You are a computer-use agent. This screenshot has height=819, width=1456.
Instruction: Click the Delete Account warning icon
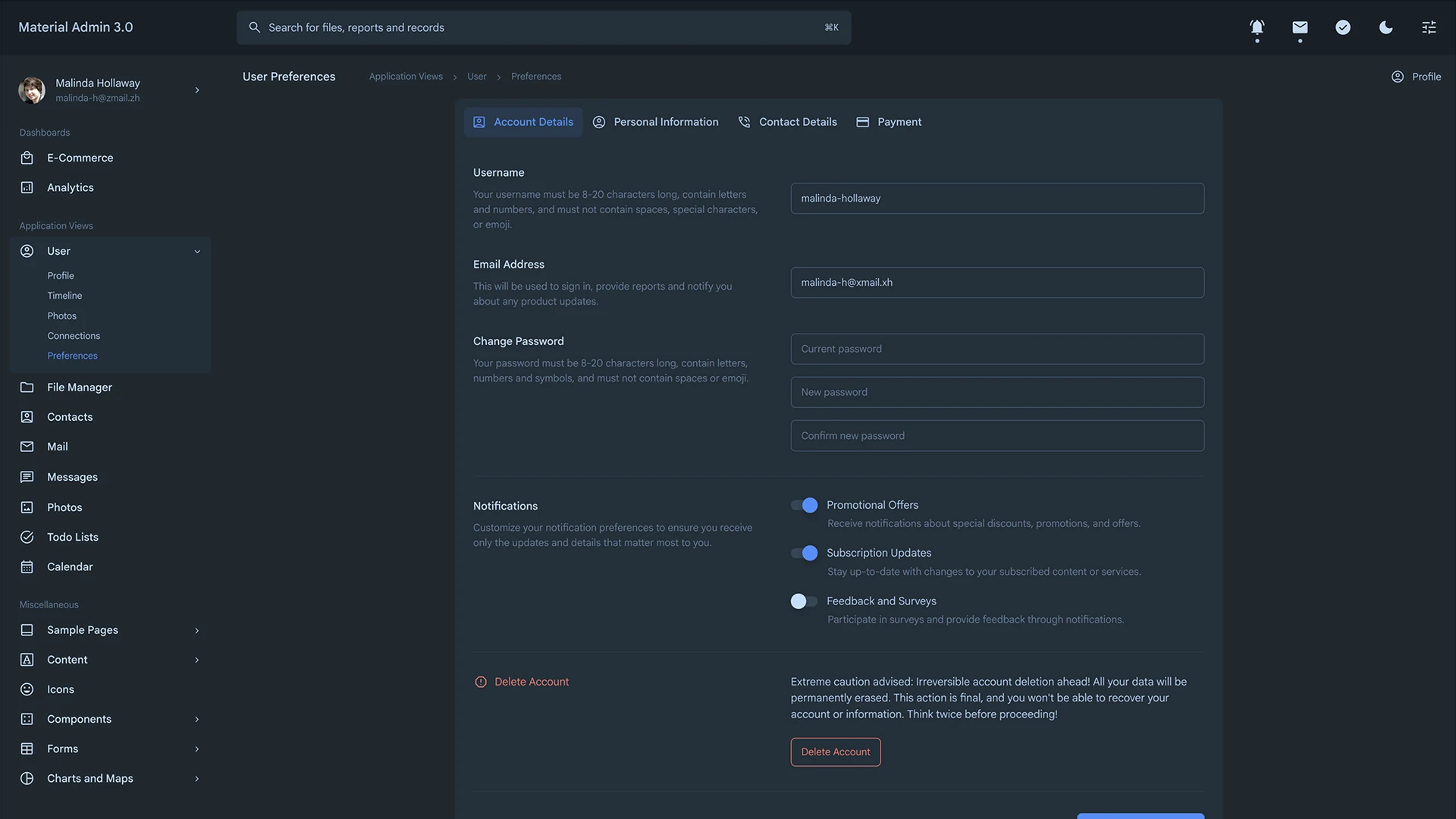pyautogui.click(x=481, y=682)
